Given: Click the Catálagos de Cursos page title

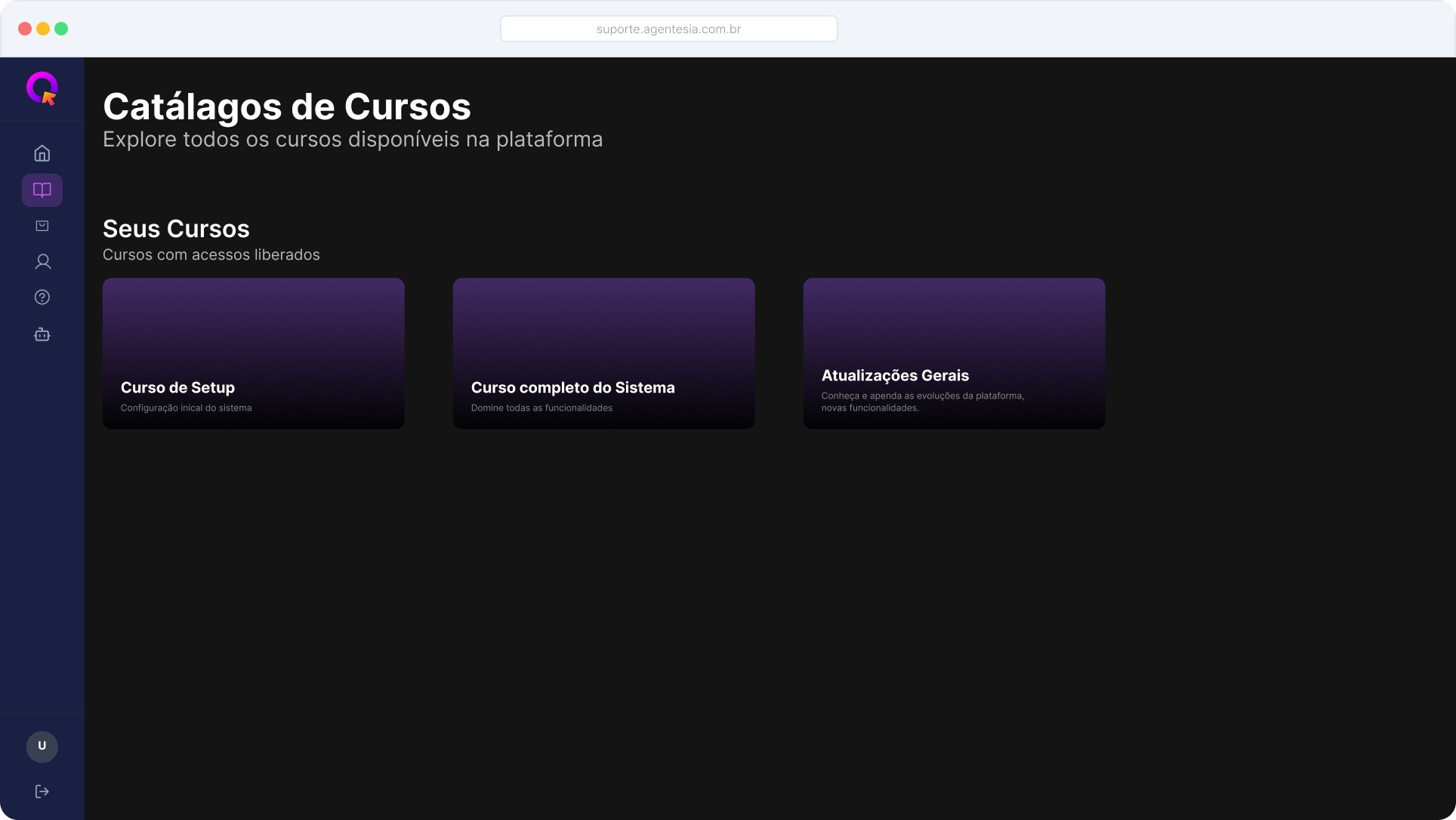Looking at the screenshot, I should [286, 107].
